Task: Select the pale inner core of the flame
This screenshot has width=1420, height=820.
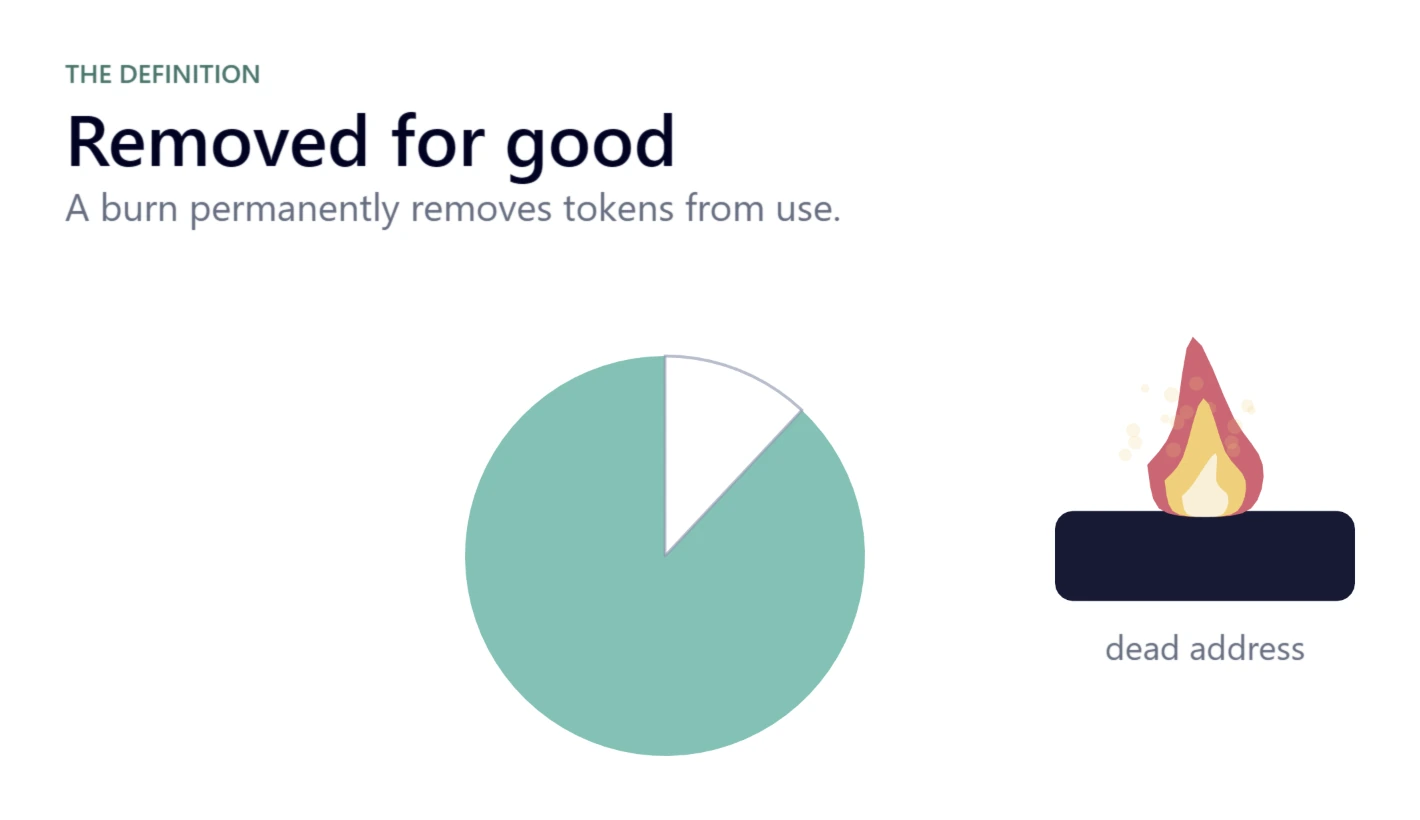Action: pos(1206,490)
